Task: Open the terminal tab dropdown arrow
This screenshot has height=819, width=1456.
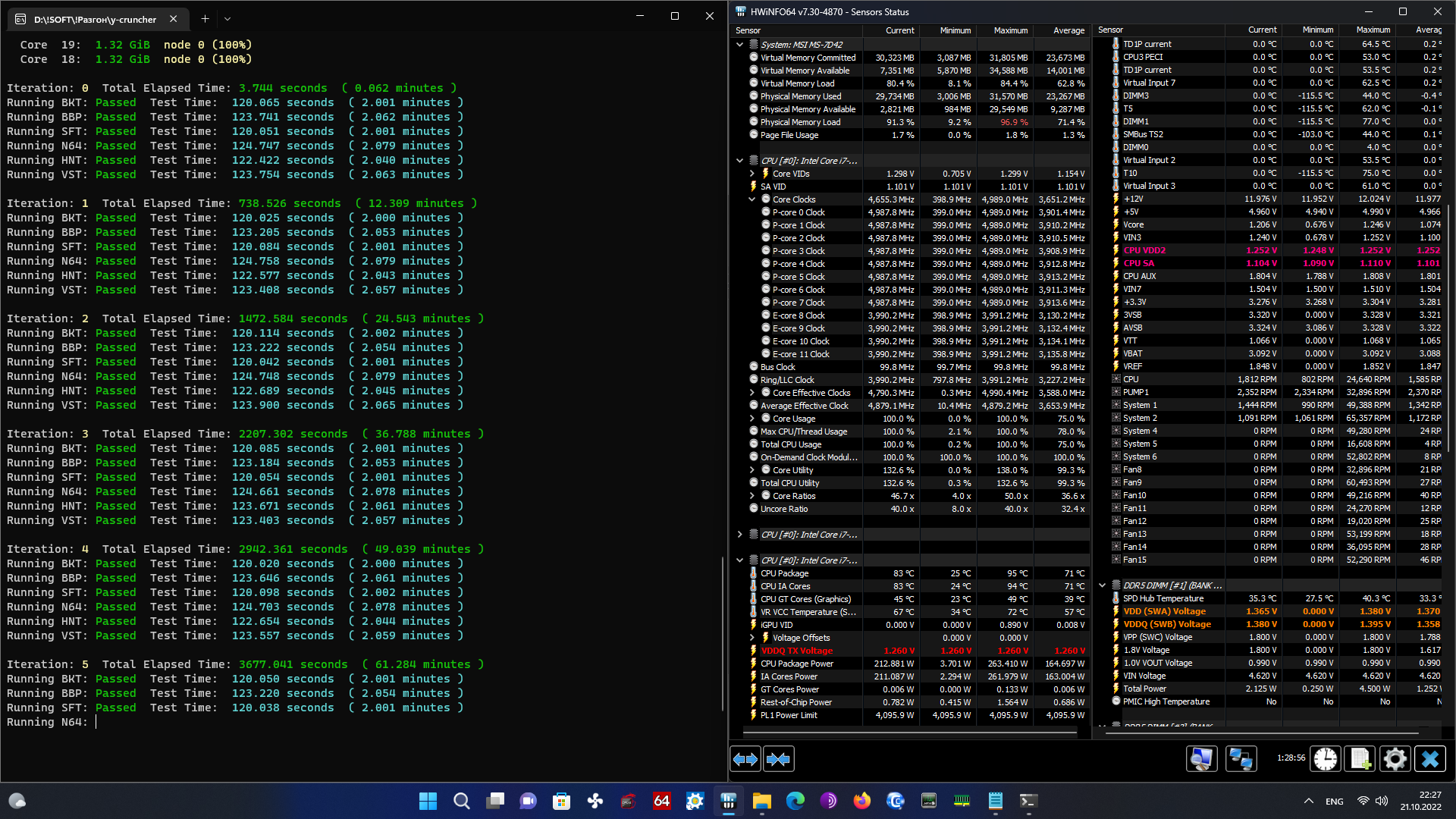Action: [x=227, y=19]
